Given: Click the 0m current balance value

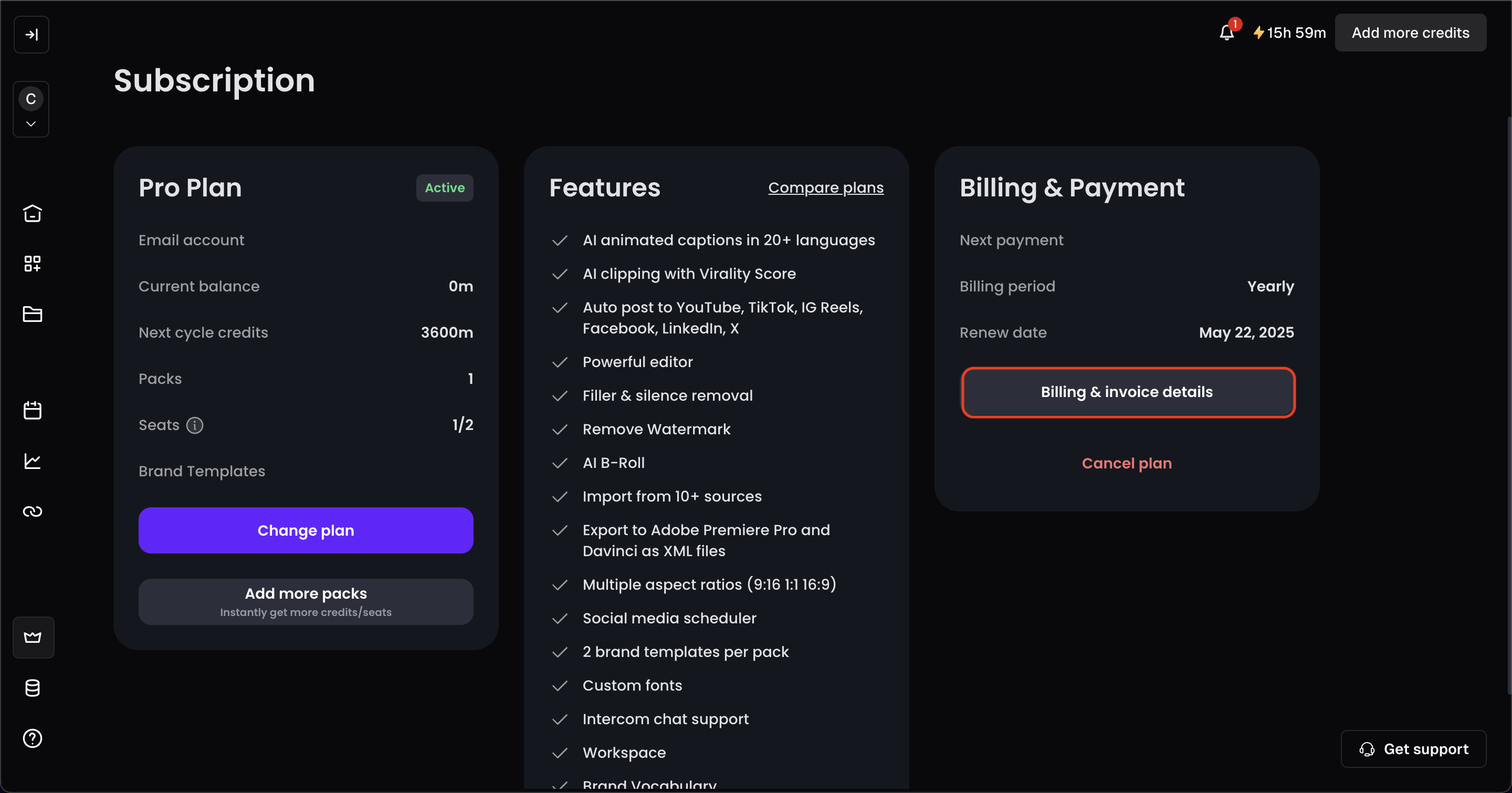Looking at the screenshot, I should coord(461,286).
